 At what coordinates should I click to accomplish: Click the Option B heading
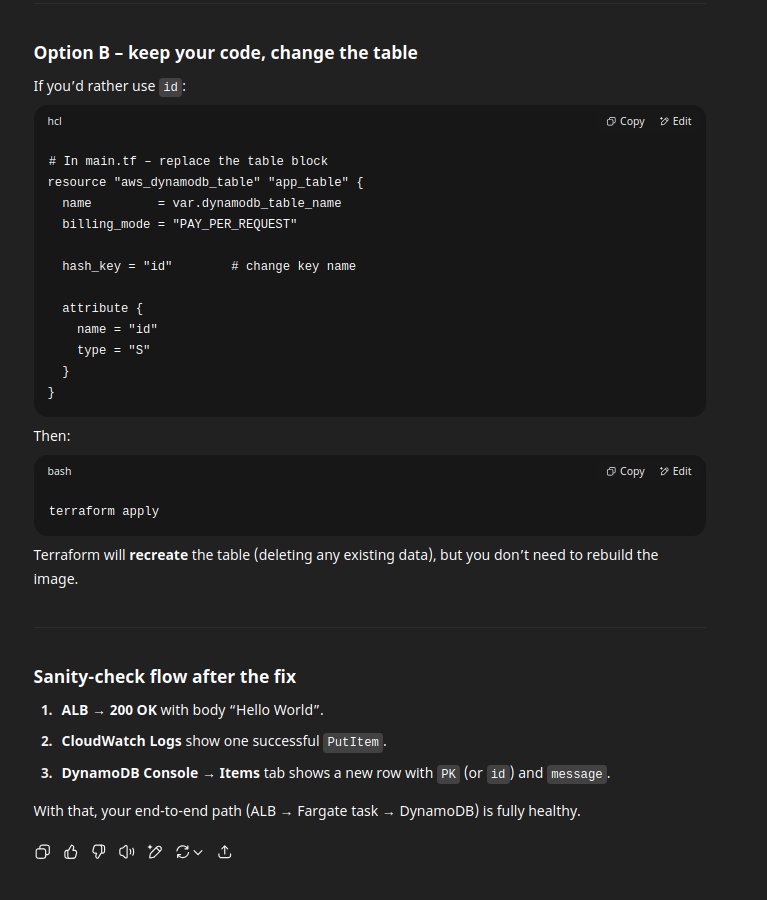(x=226, y=53)
